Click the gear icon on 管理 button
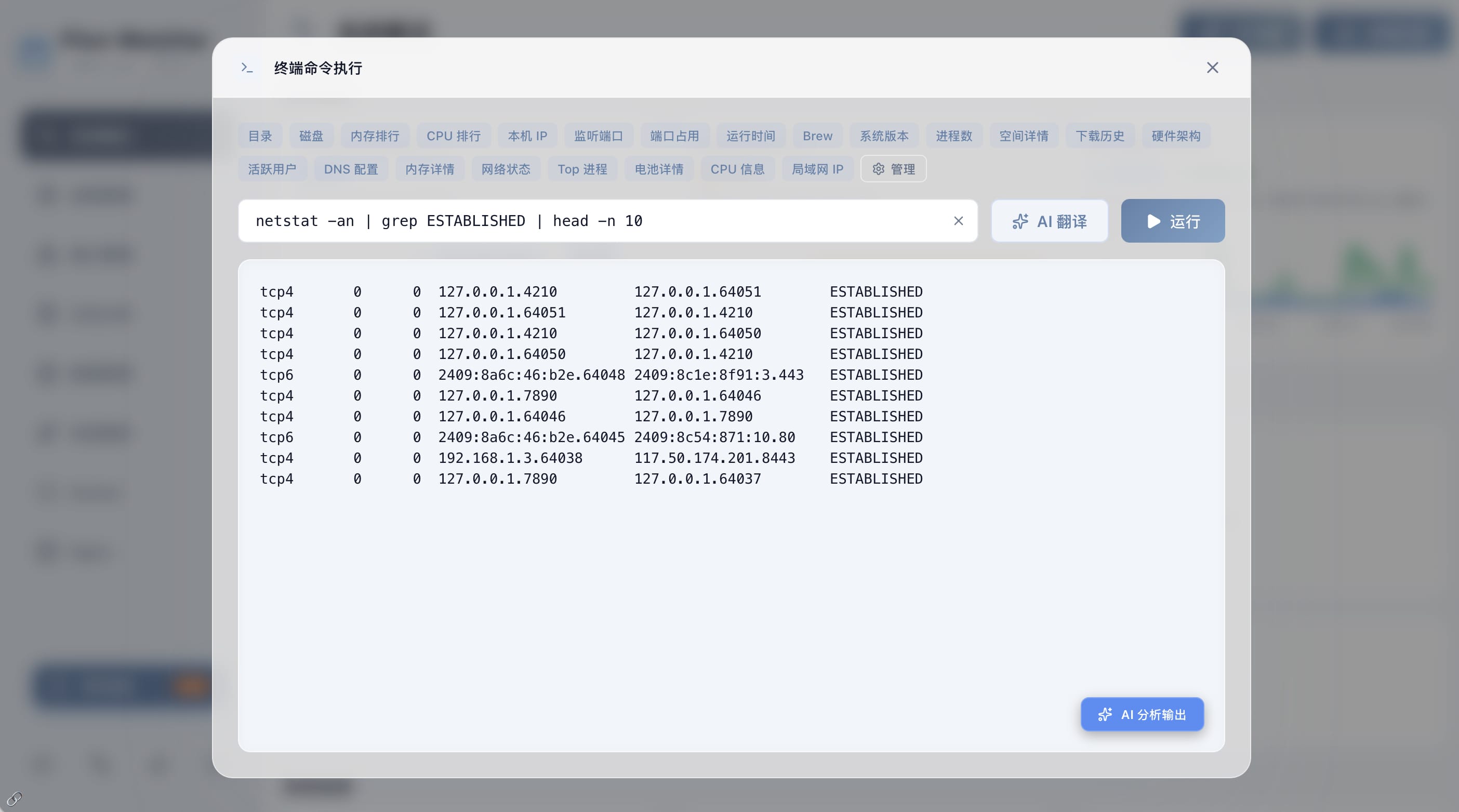The image size is (1459, 812). [x=878, y=169]
